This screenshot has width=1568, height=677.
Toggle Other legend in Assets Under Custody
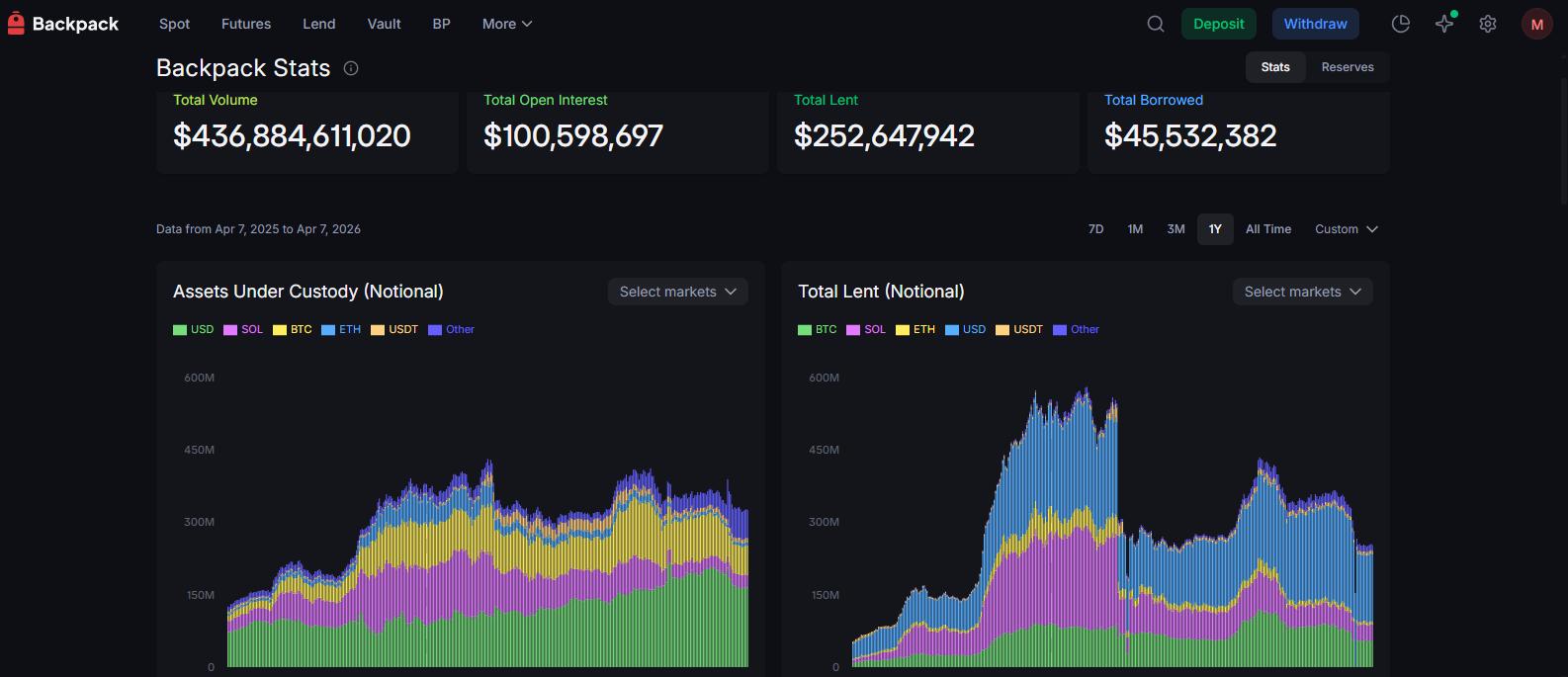point(452,329)
